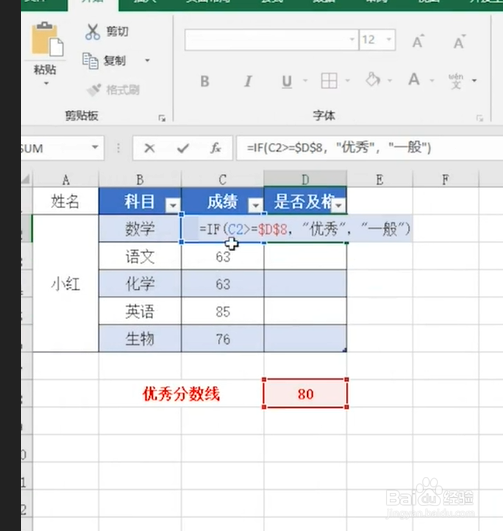The image size is (503, 531).
Task: Expand the underline style arrow
Action: (x=305, y=81)
